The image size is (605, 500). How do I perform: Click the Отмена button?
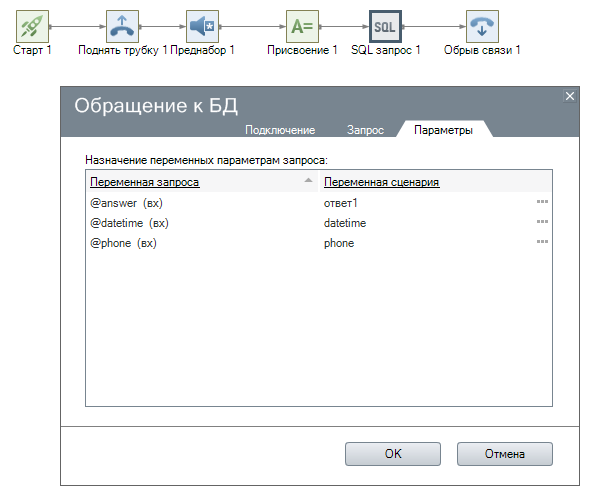[x=505, y=453]
